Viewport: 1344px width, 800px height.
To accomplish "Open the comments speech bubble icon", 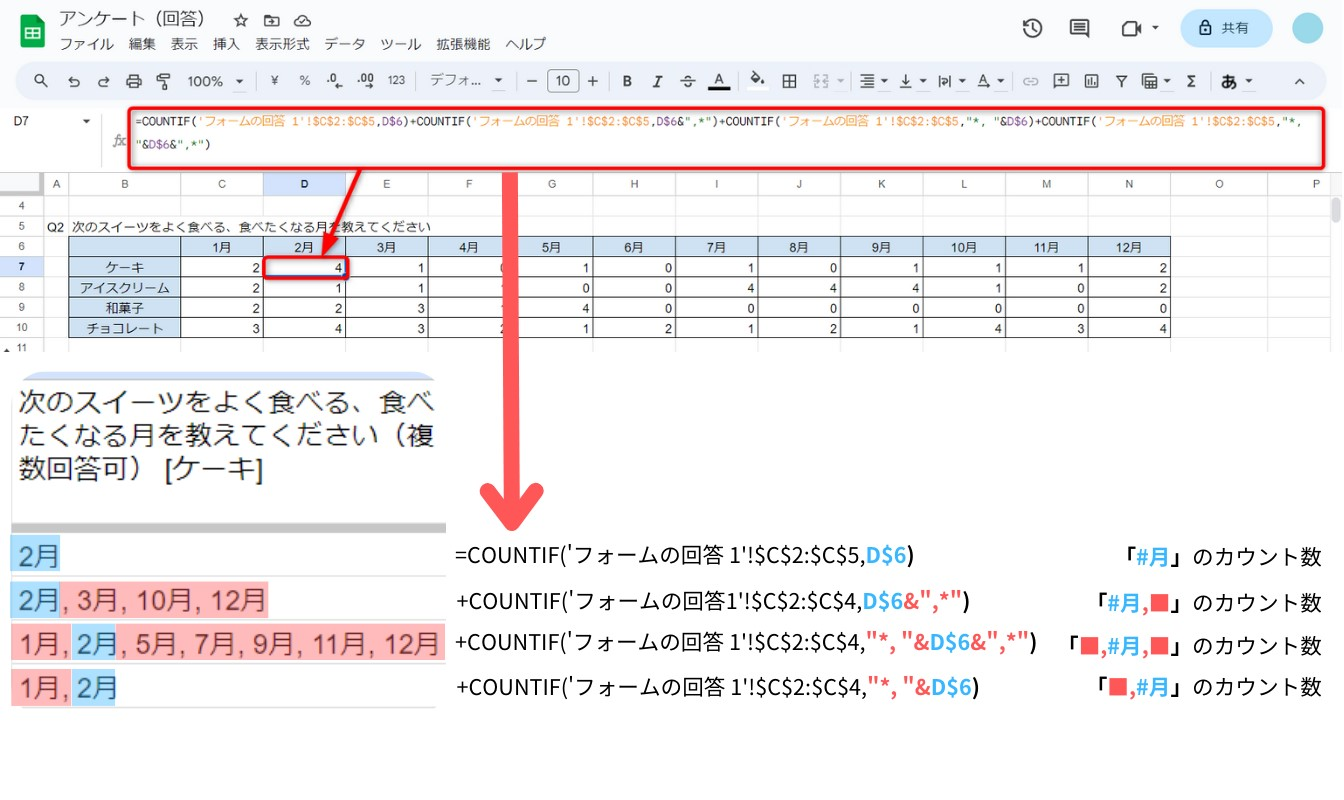I will click(1079, 28).
